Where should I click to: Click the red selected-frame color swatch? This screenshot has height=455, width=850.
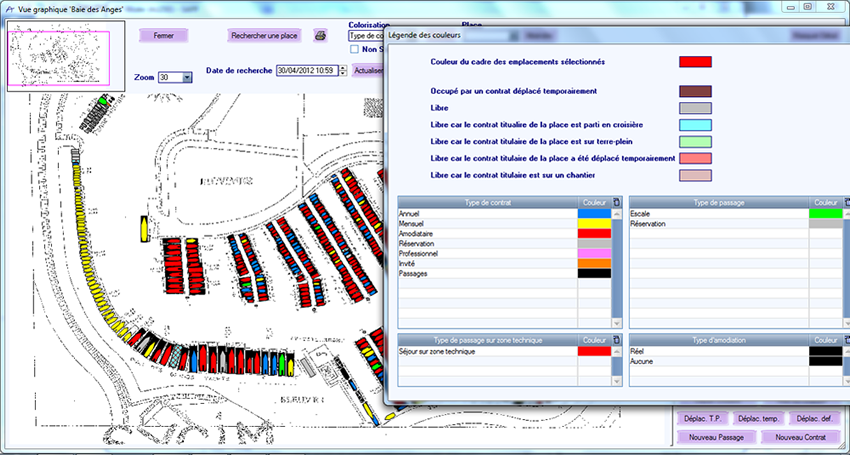(695, 62)
